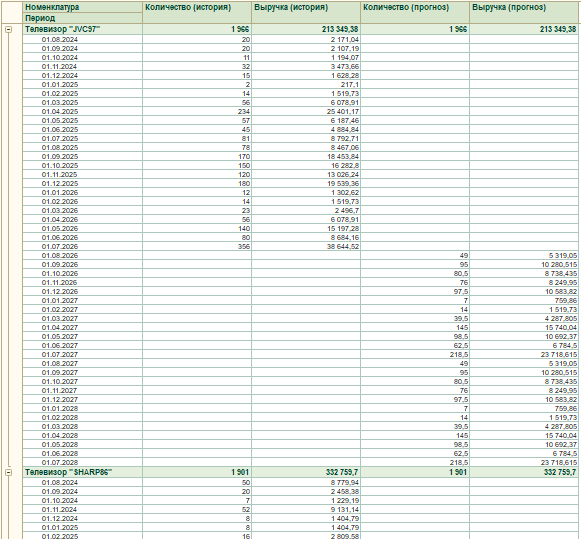Select forecast quantity cell for 01.08.2026
581x539 pixels.
pos(415,256)
